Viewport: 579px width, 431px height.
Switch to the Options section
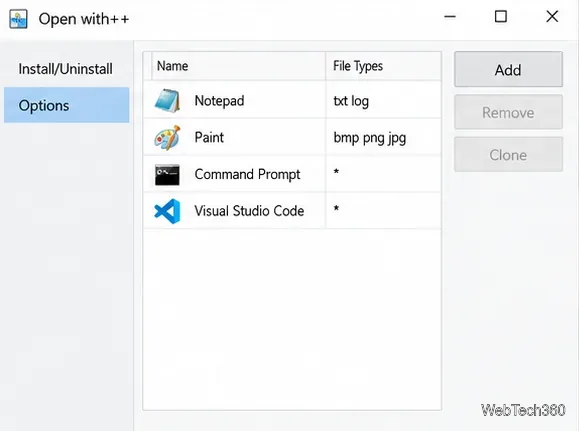pyautogui.click(x=66, y=105)
